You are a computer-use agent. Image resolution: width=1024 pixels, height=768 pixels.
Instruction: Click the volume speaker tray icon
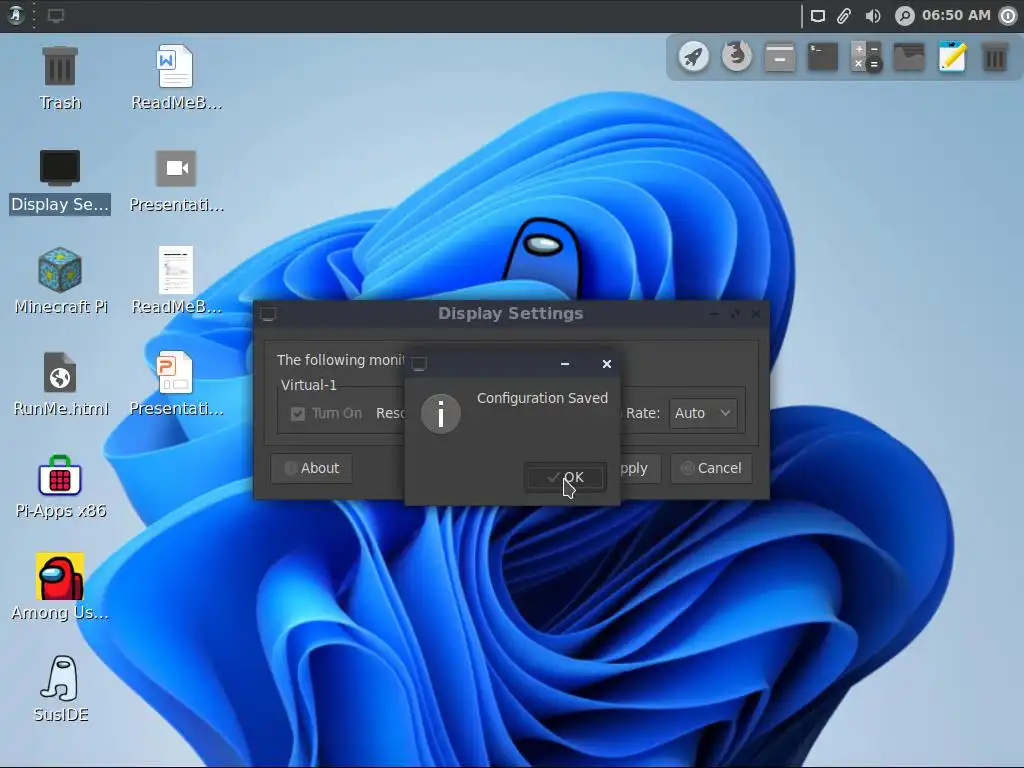point(872,16)
